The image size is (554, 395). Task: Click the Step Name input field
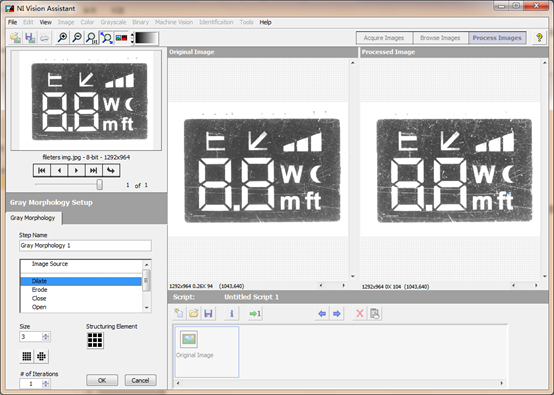[85, 246]
